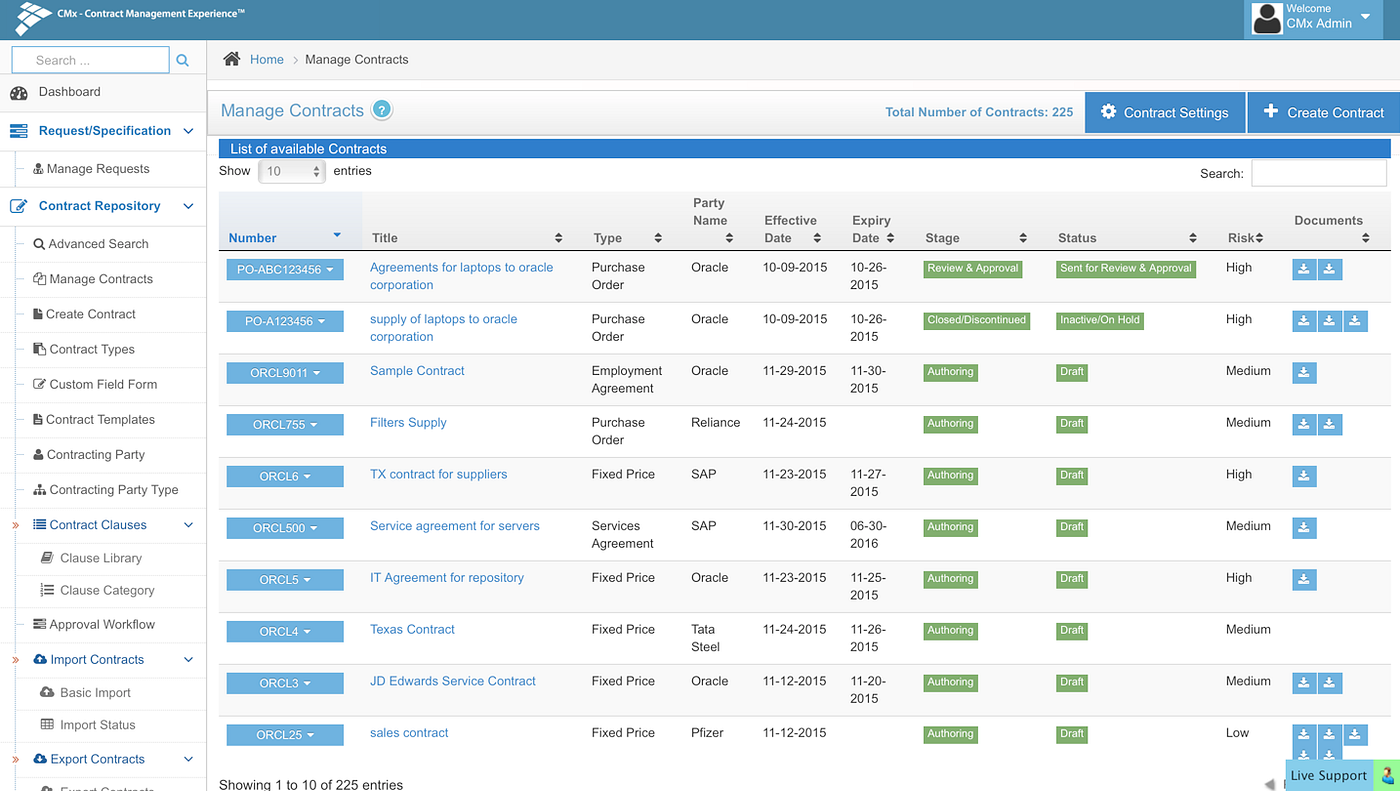Image resolution: width=1400 pixels, height=791 pixels.
Task: Expand the PO-ABC123456 number dropdown
Action: pyautogui.click(x=284, y=268)
